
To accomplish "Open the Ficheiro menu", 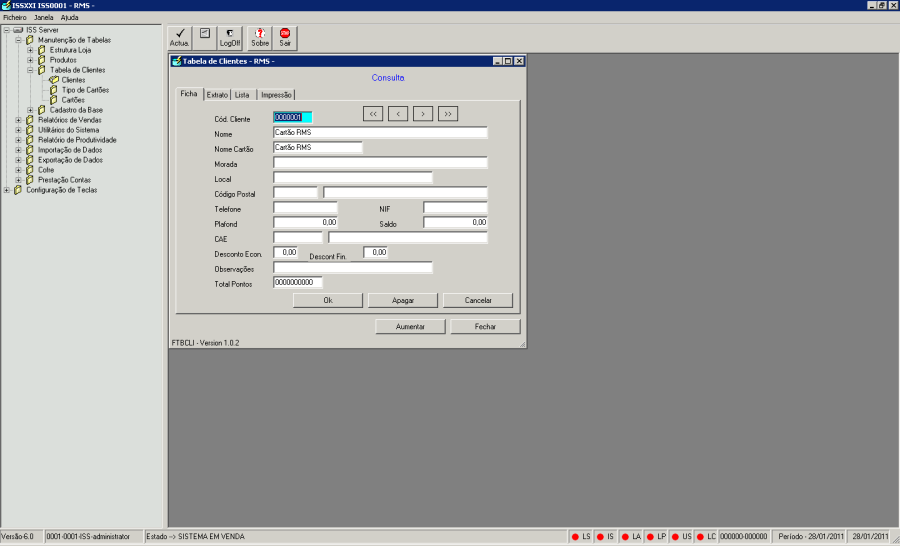I will pos(15,18).
